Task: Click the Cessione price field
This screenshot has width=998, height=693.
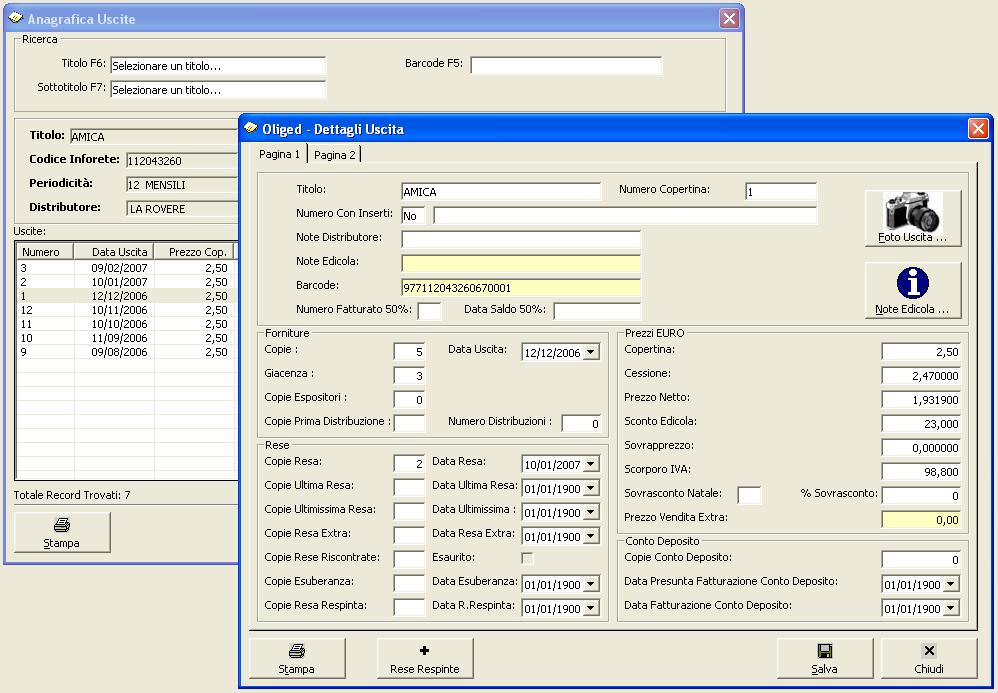Action: (921, 375)
